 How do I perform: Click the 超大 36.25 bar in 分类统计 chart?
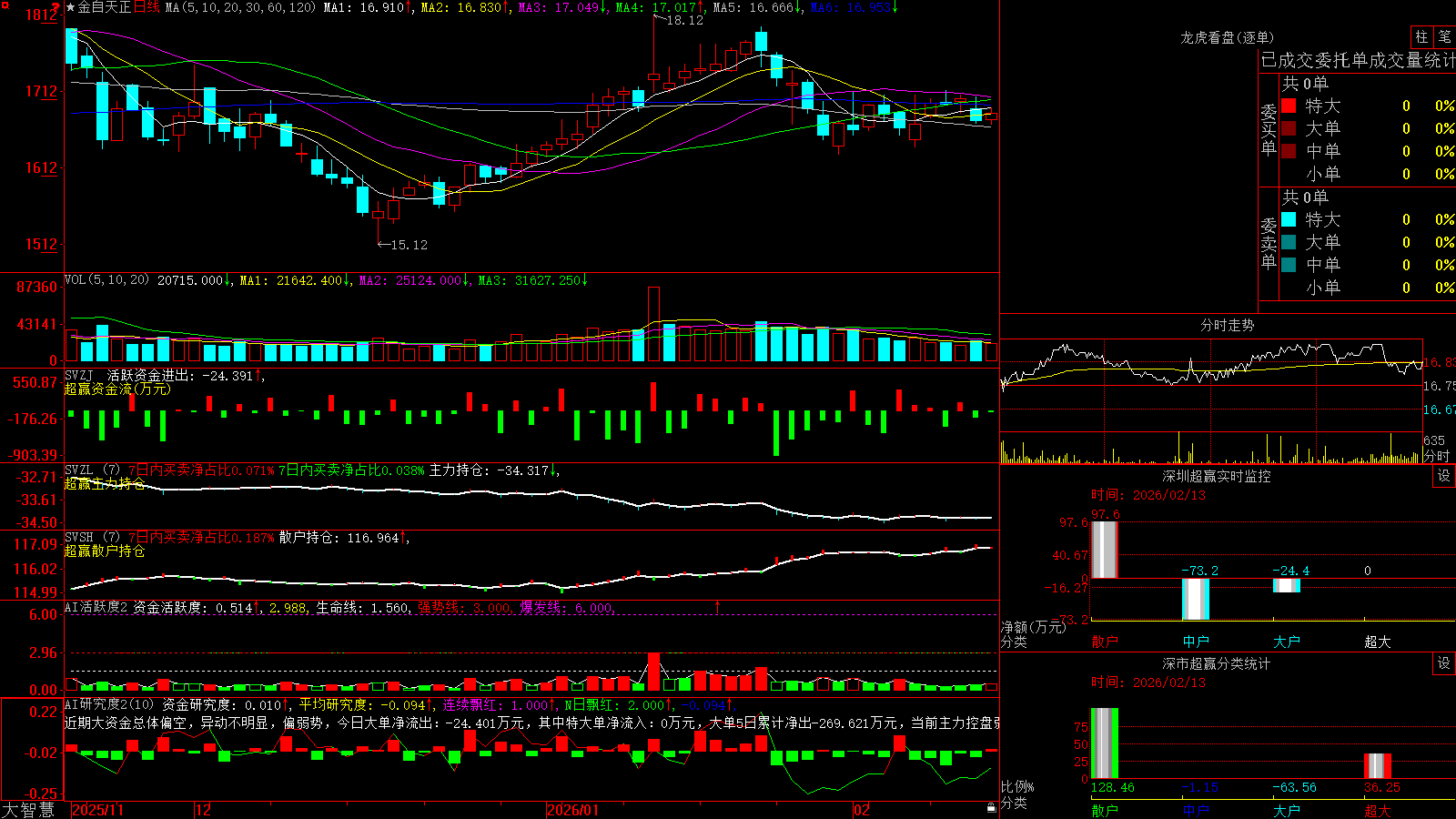(1378, 765)
